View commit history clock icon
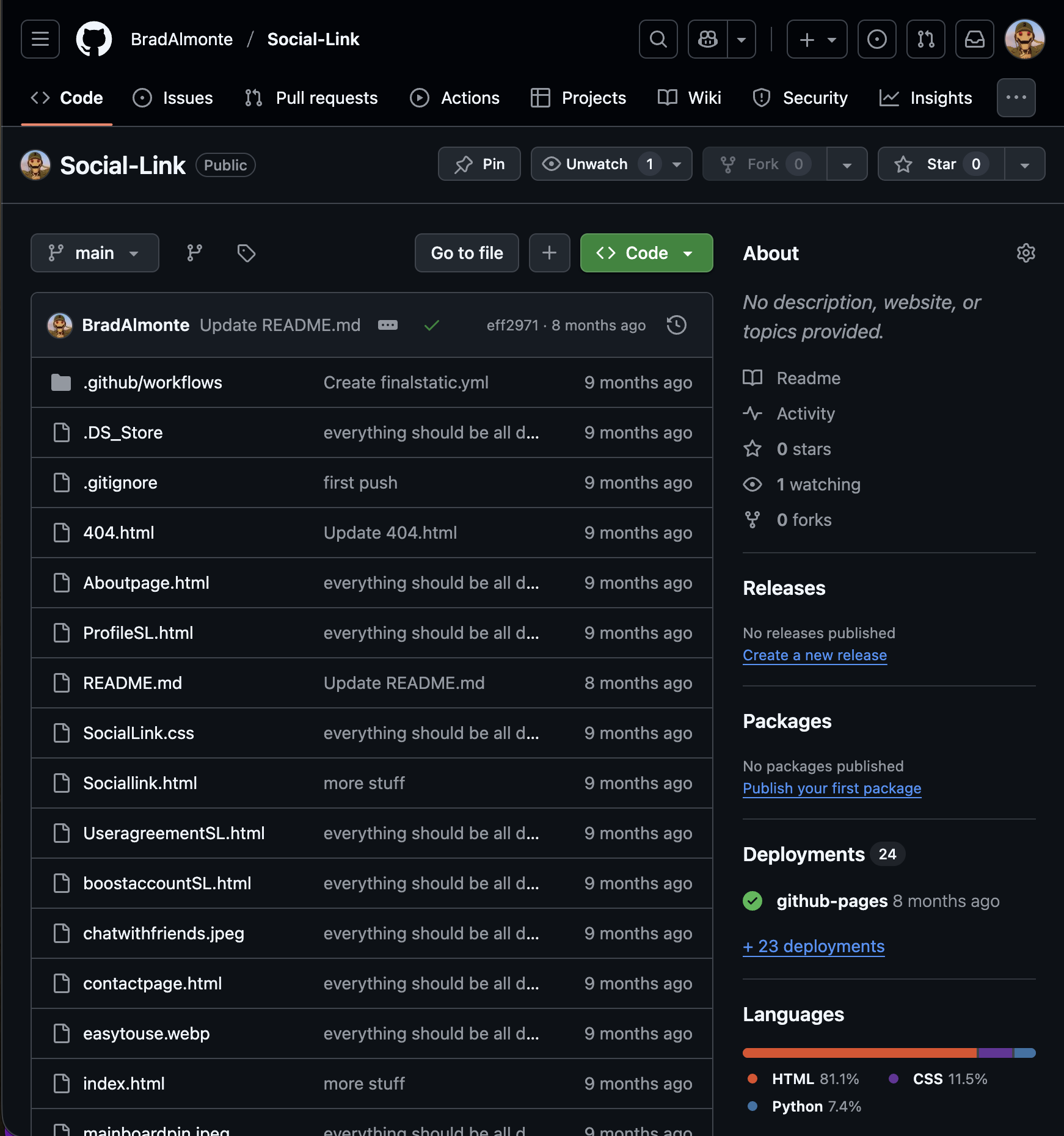 click(x=676, y=325)
